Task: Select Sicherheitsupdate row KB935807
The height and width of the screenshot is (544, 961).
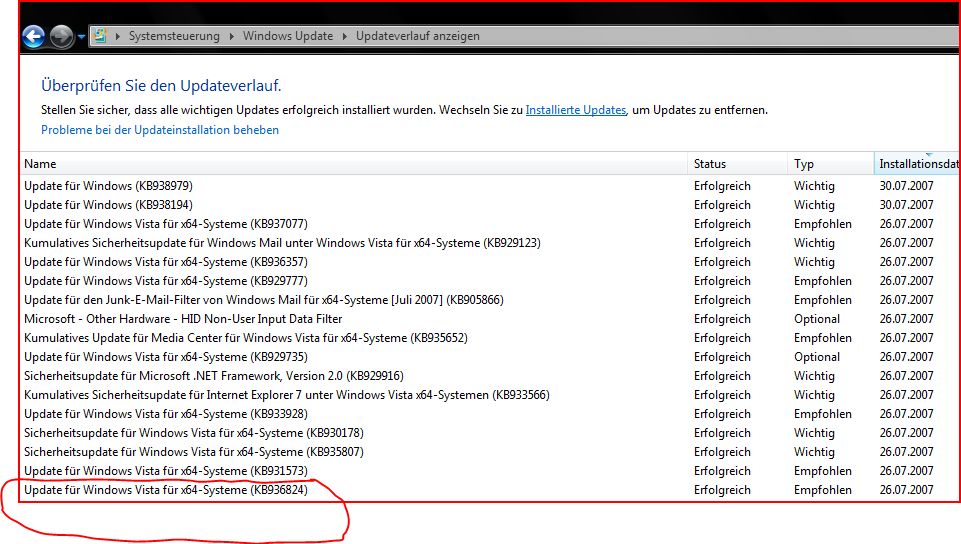Action: click(489, 451)
